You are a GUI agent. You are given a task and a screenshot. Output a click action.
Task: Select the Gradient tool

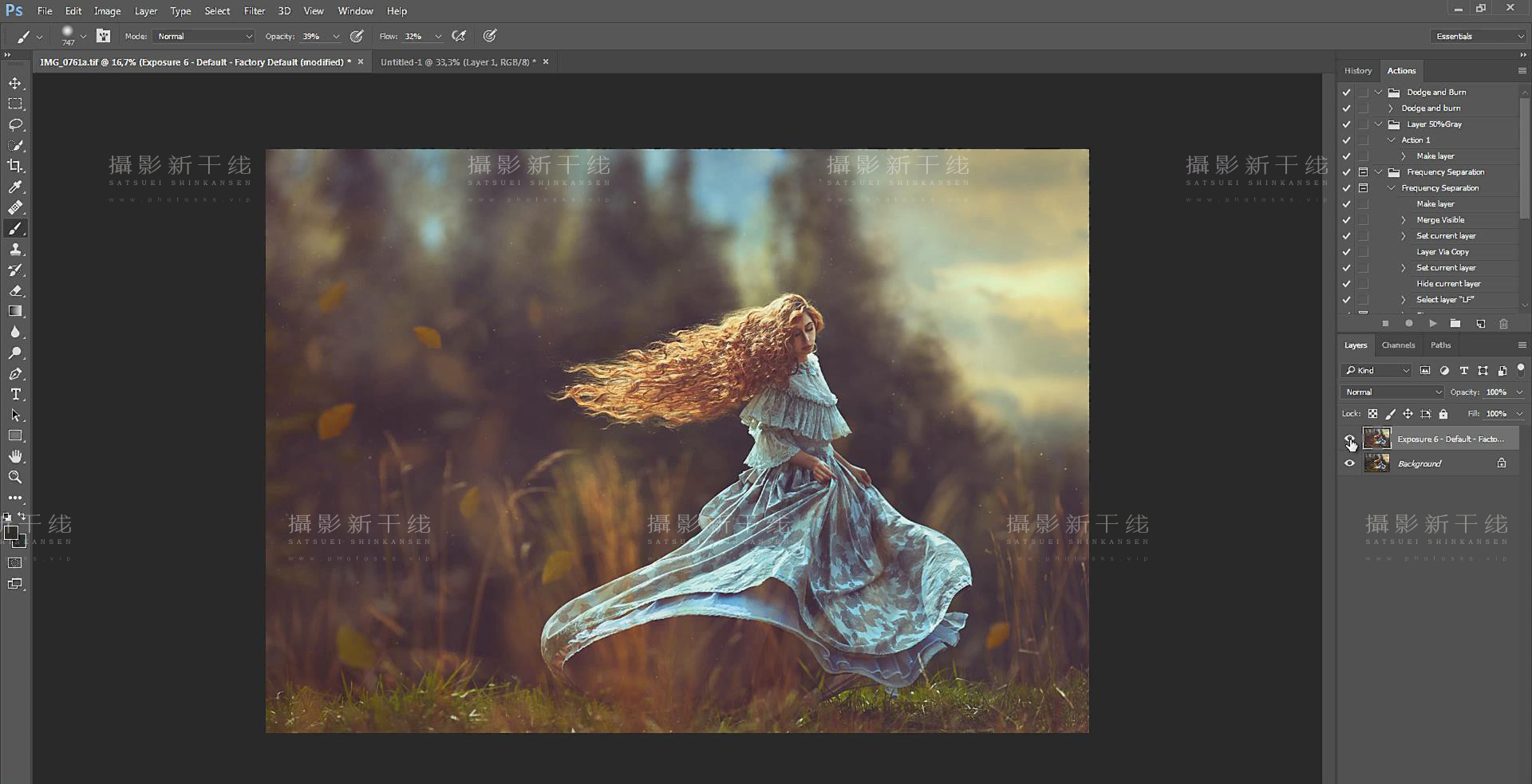coord(15,311)
